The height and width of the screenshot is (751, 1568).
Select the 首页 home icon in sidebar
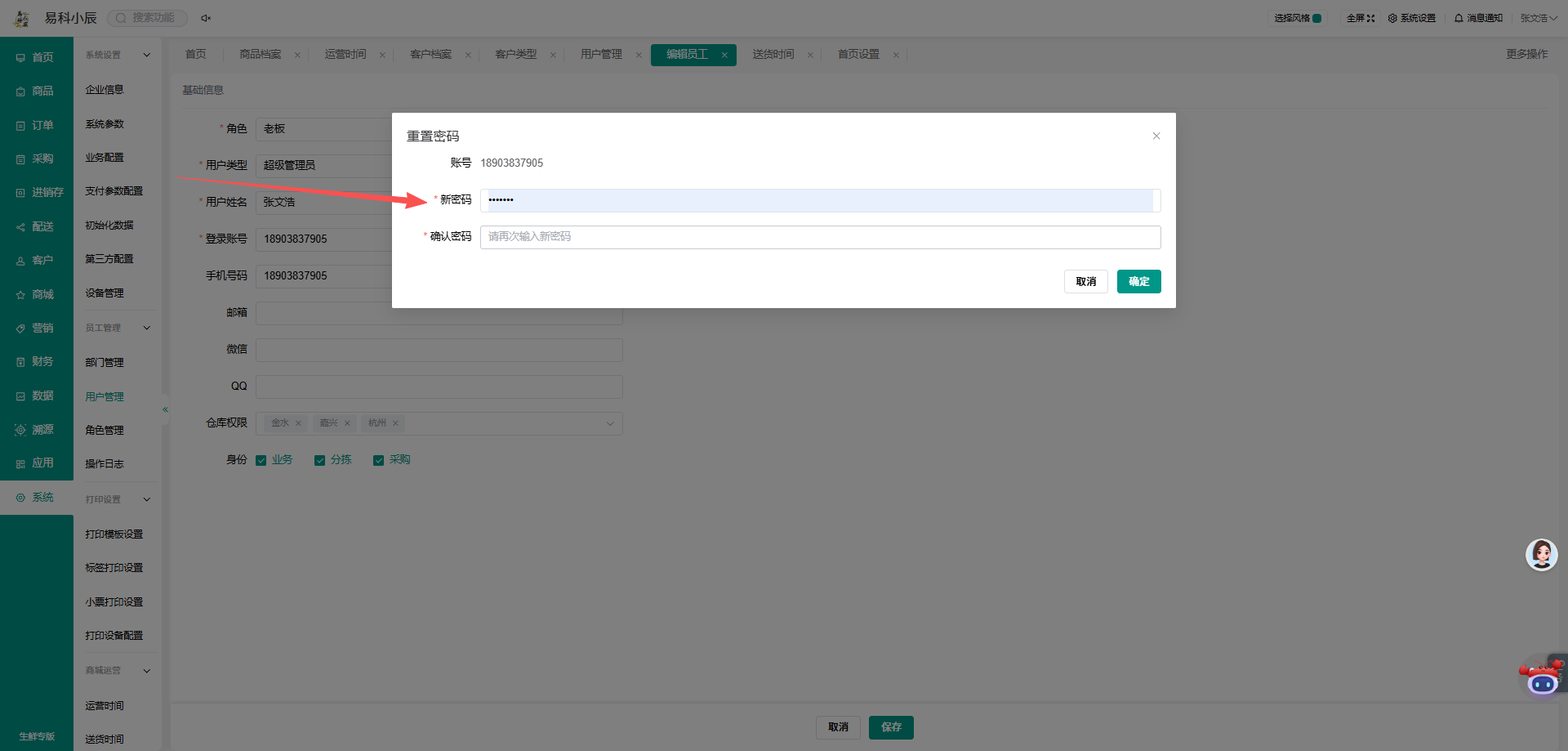coord(20,57)
